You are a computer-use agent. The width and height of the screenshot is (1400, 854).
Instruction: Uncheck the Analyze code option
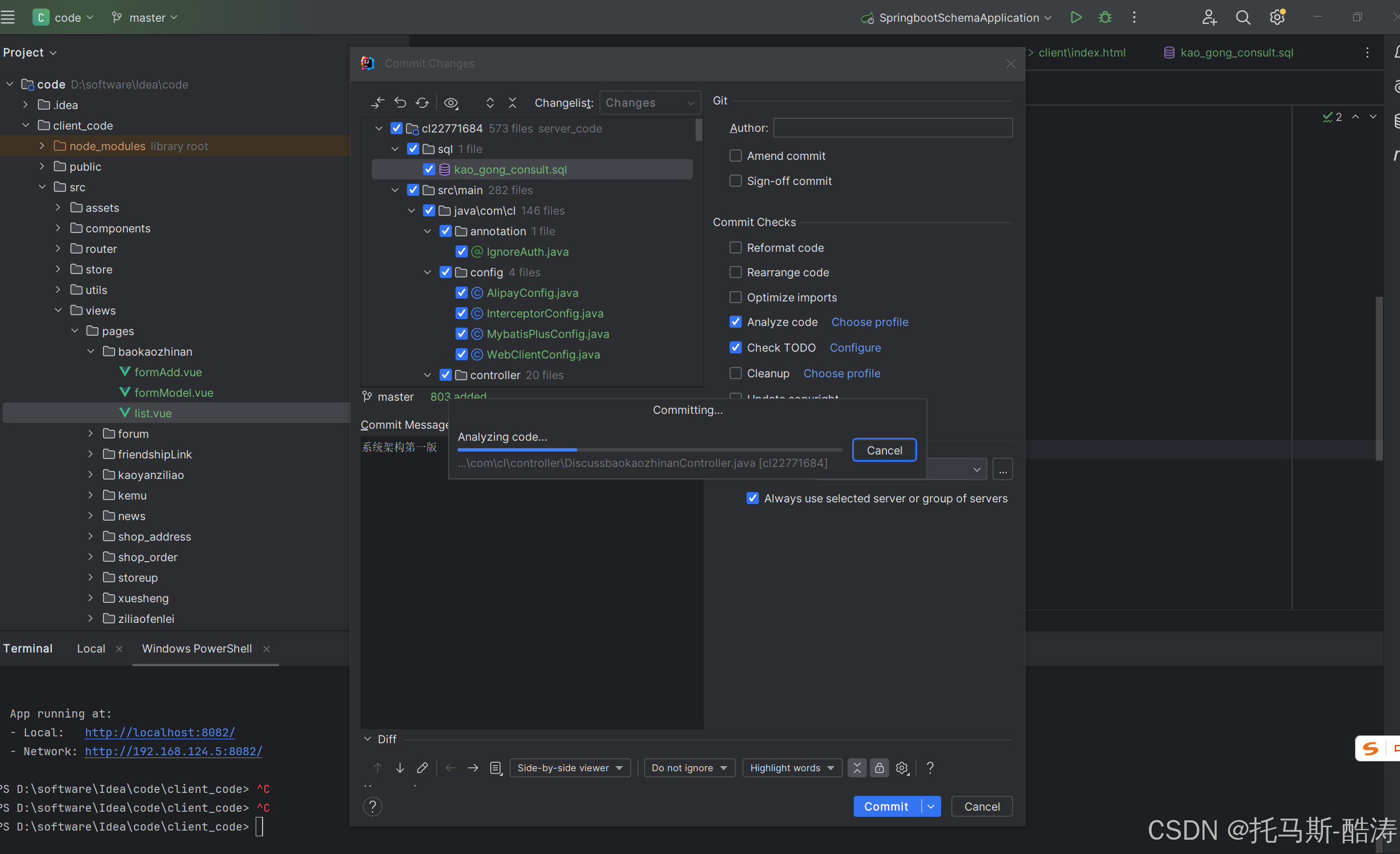click(x=736, y=322)
